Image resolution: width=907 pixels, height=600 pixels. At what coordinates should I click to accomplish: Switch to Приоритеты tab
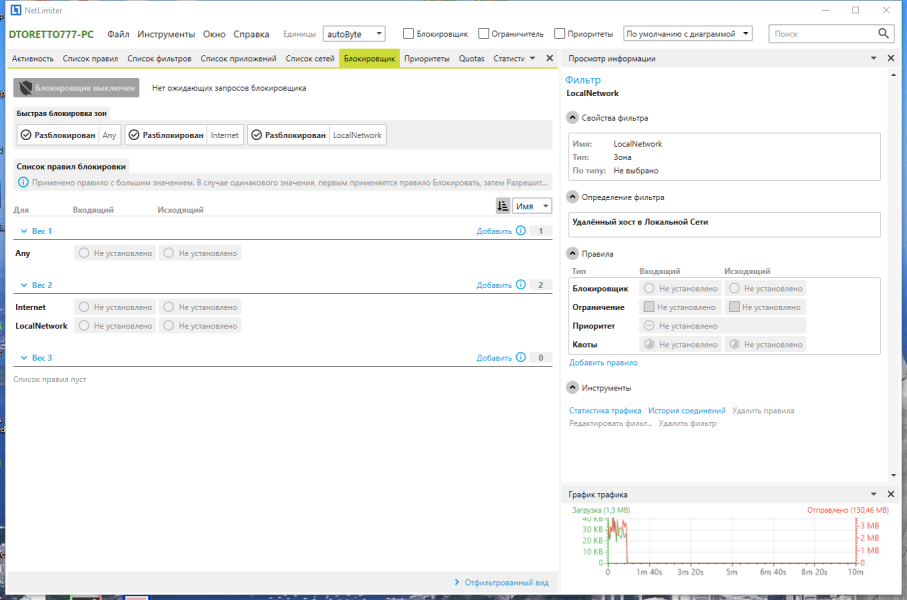(427, 58)
